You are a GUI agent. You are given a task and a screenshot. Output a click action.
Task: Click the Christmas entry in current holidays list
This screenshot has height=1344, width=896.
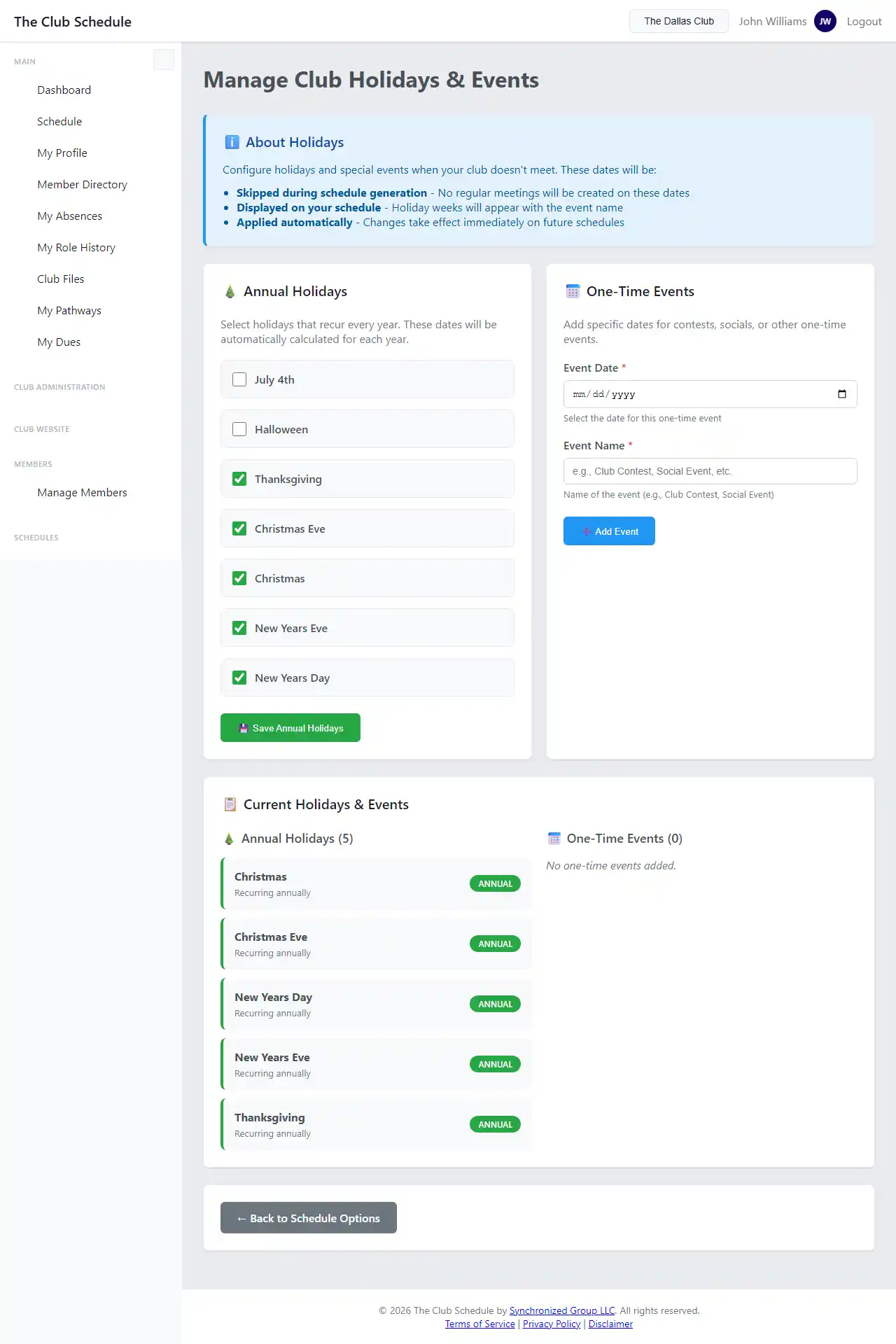(376, 883)
